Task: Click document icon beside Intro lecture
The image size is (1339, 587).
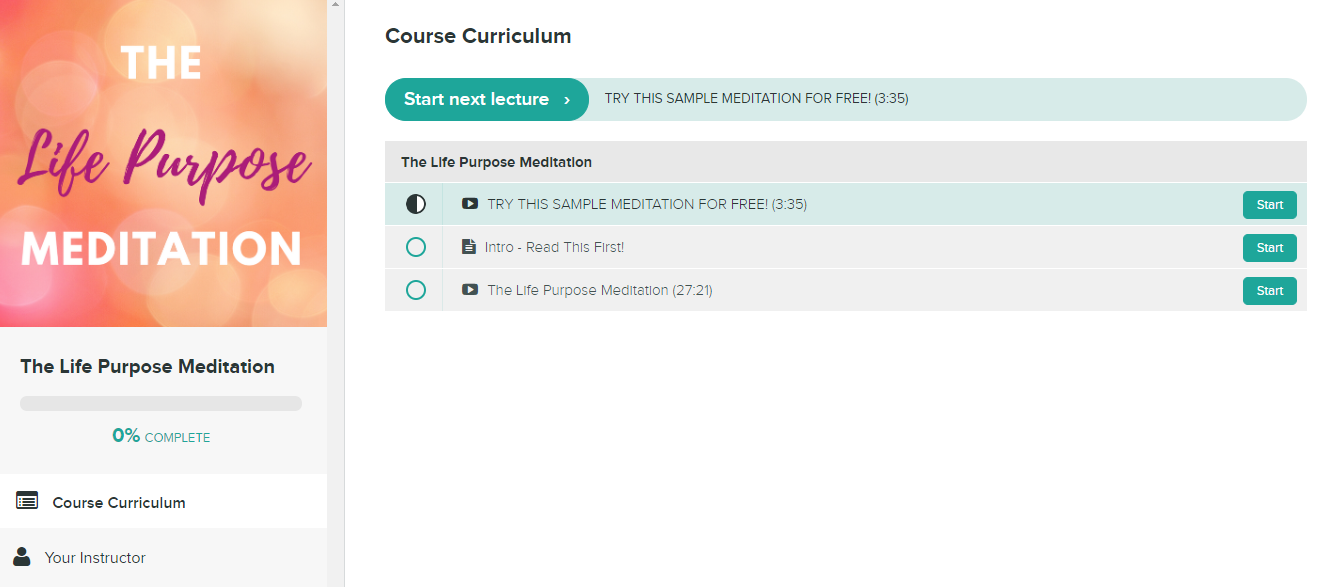Action: click(468, 247)
